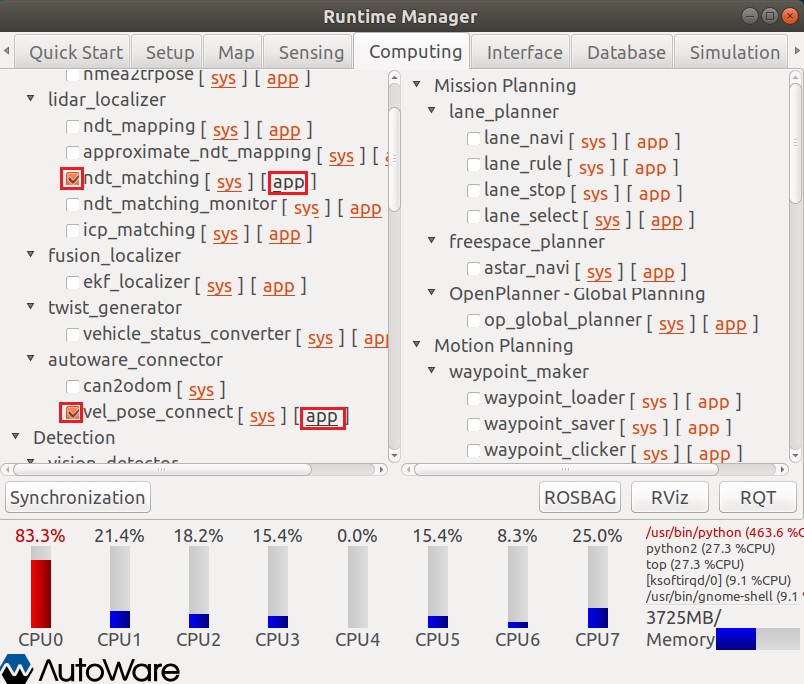Enable the lane_rule checkbox

[x=474, y=165]
